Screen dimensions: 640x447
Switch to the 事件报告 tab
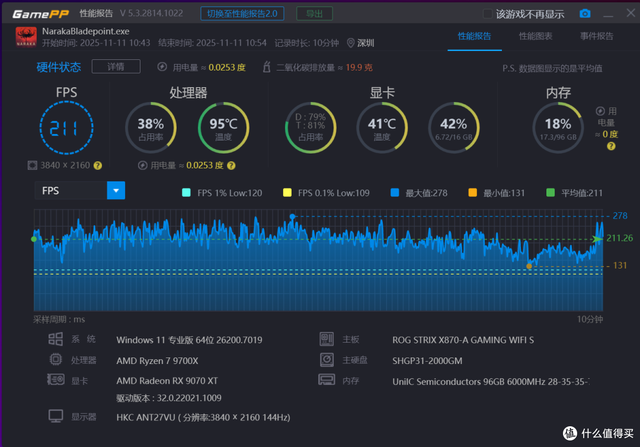[596, 36]
